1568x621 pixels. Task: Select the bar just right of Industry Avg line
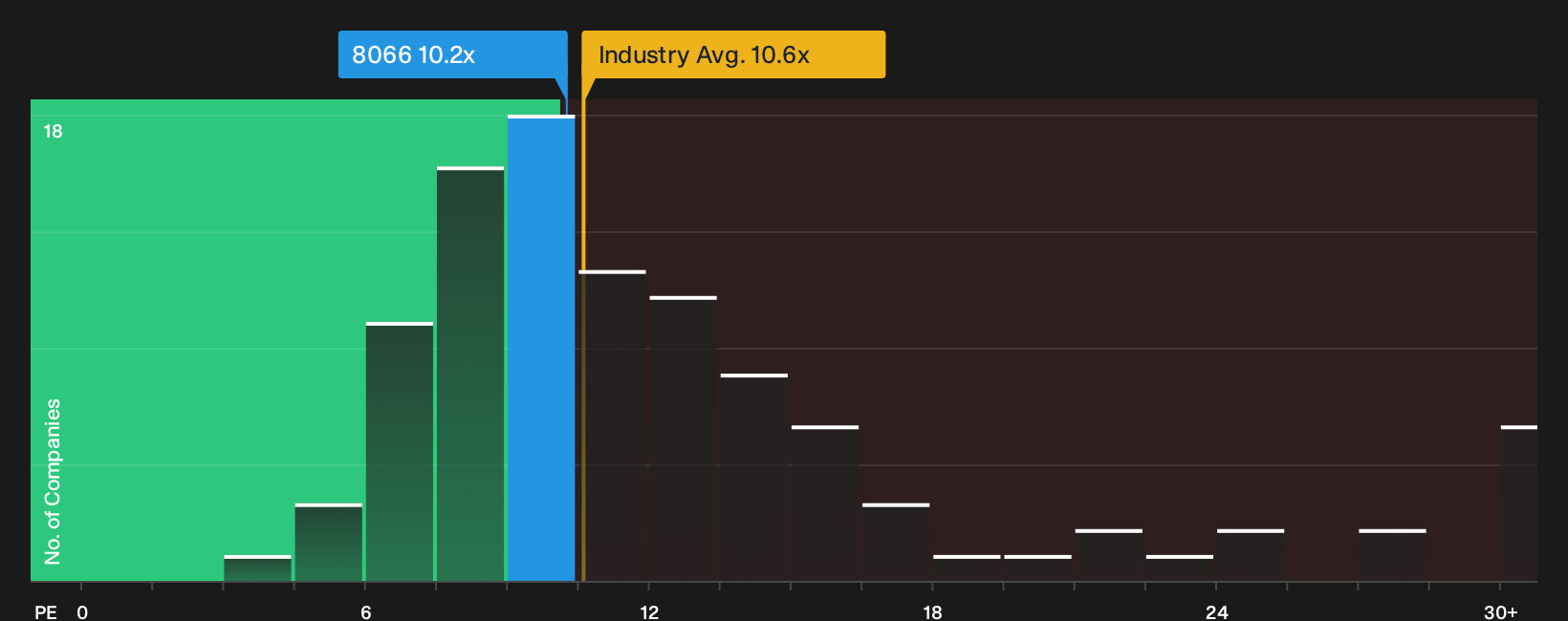612,426
